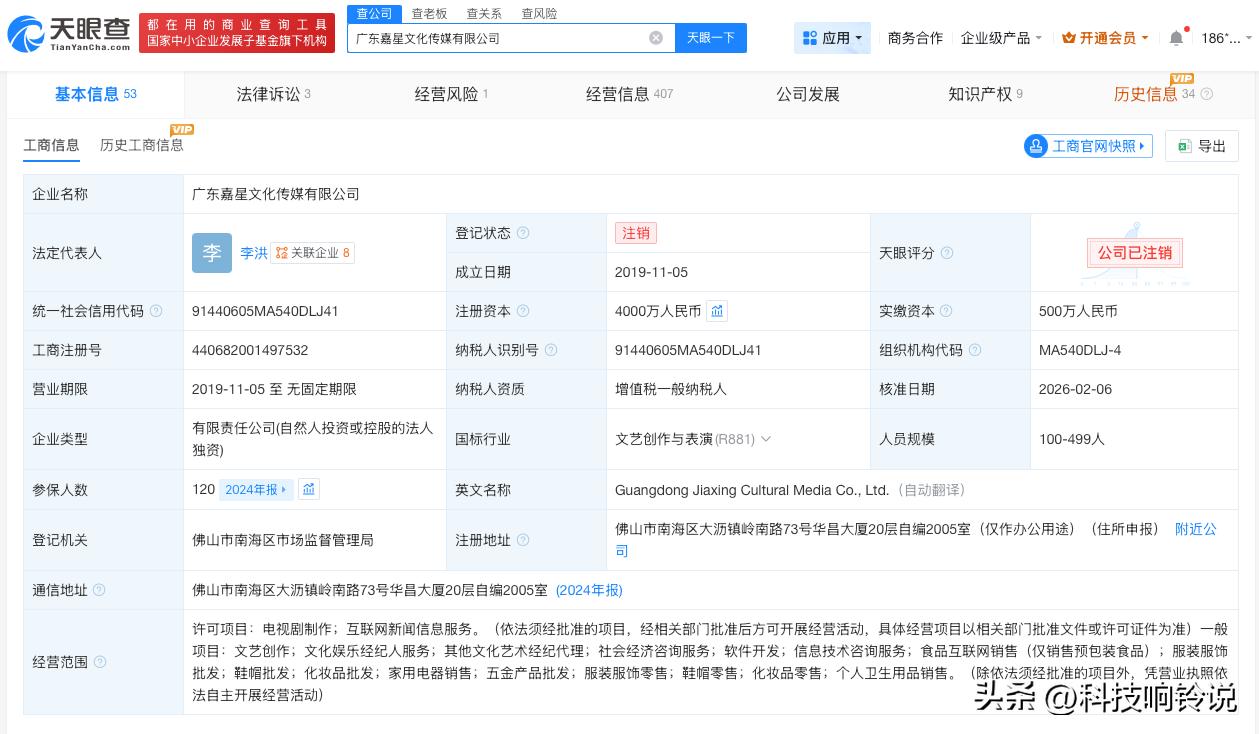Click the 4000万人民币 capital value
This screenshot has width=1259, height=734.
pos(658,311)
